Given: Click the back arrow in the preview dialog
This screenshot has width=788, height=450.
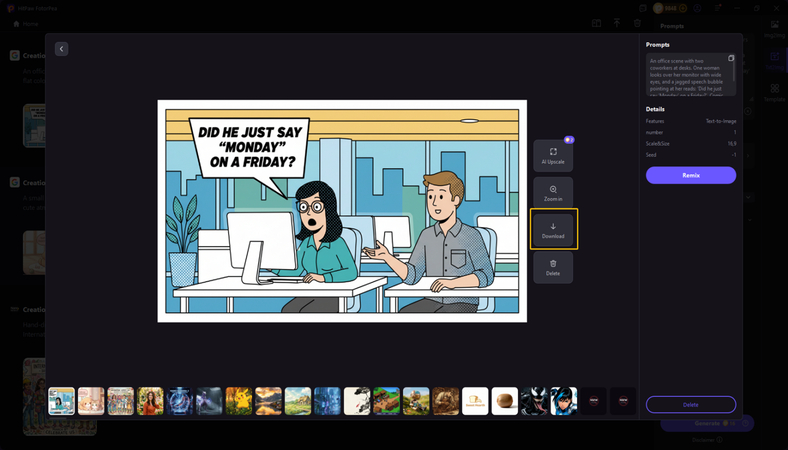Looking at the screenshot, I should point(61,49).
